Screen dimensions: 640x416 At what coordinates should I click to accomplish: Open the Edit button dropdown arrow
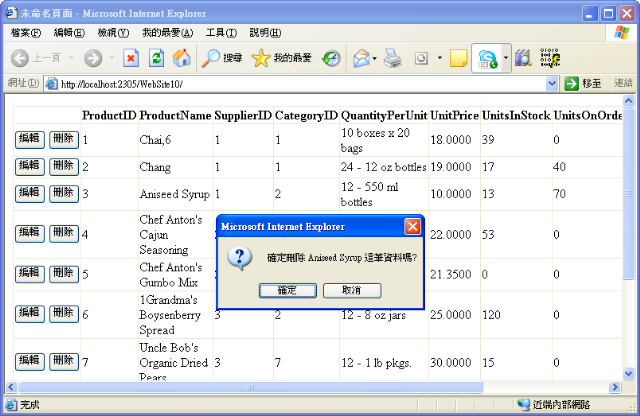[x=440, y=58]
